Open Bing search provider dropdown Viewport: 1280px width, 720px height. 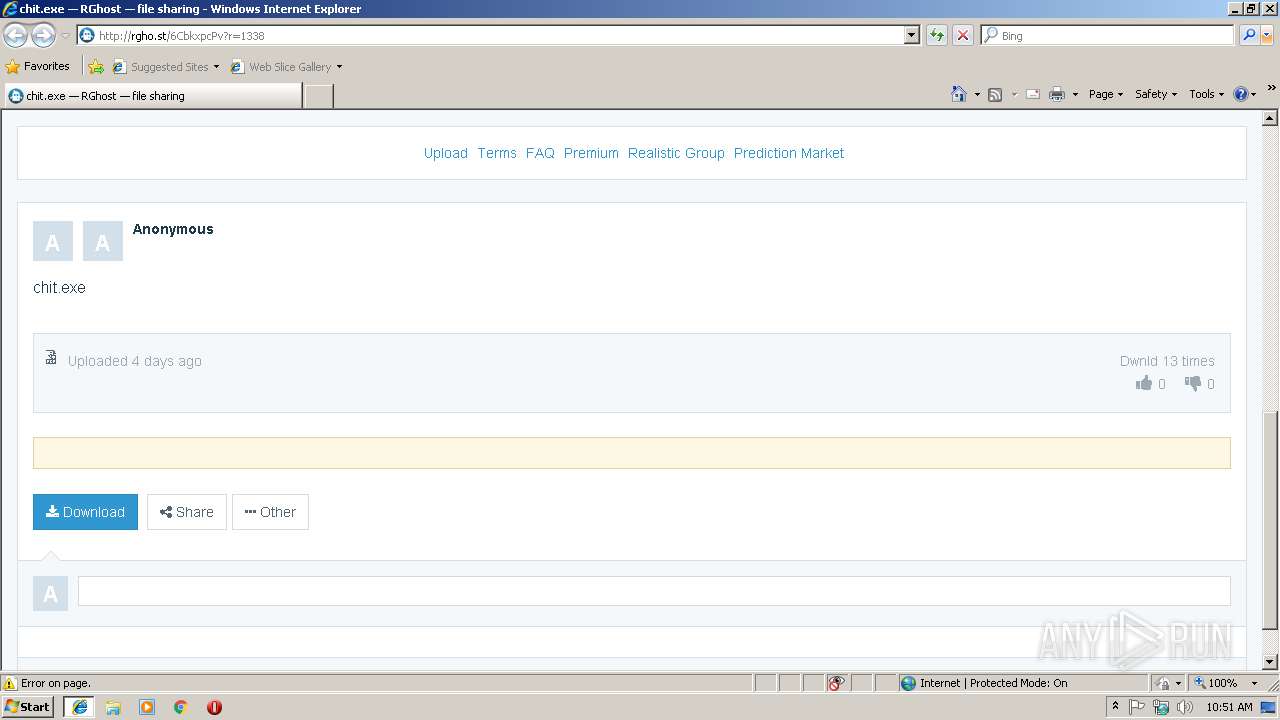(x=1267, y=35)
